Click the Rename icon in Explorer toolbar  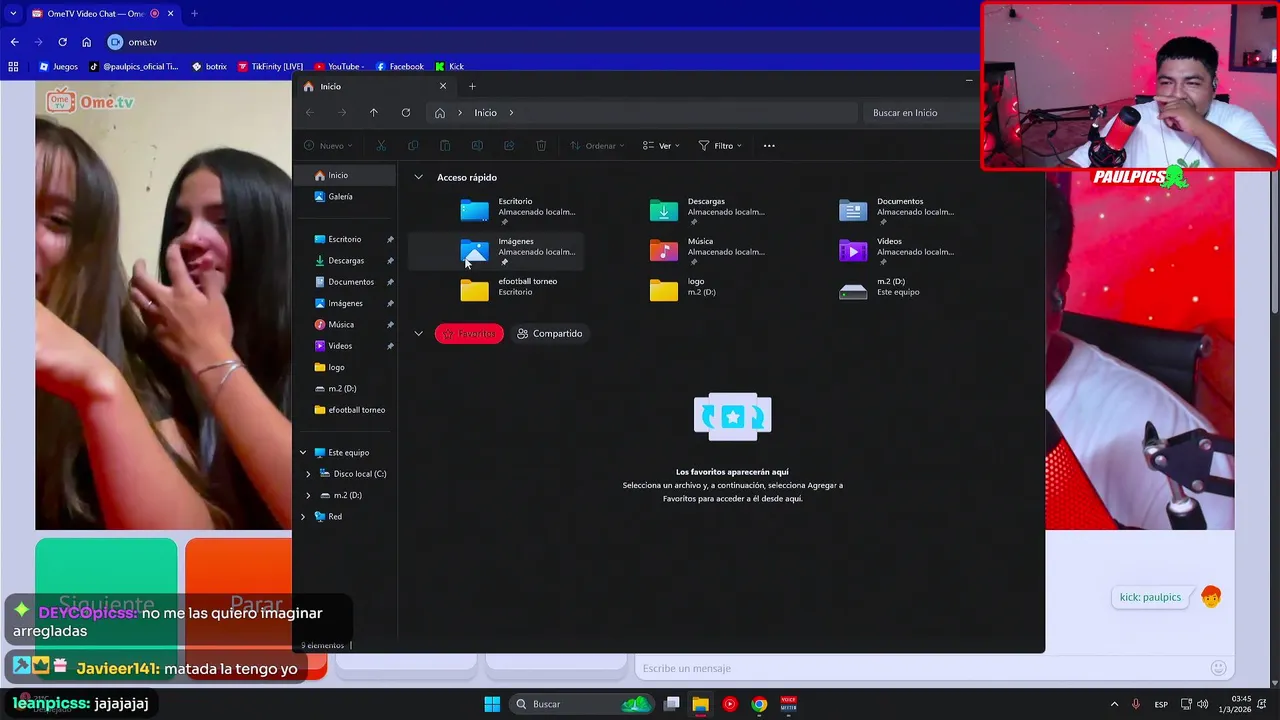pos(477,146)
